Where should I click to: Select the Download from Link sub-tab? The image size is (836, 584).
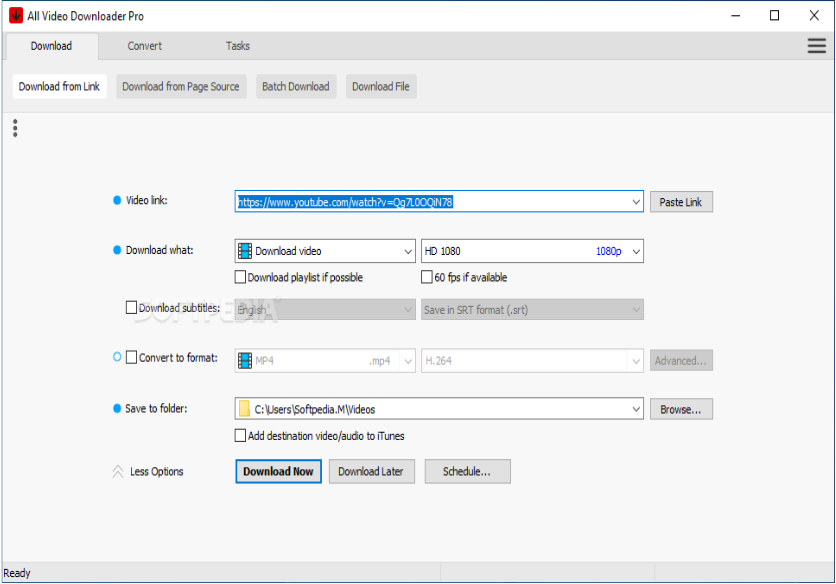59,86
